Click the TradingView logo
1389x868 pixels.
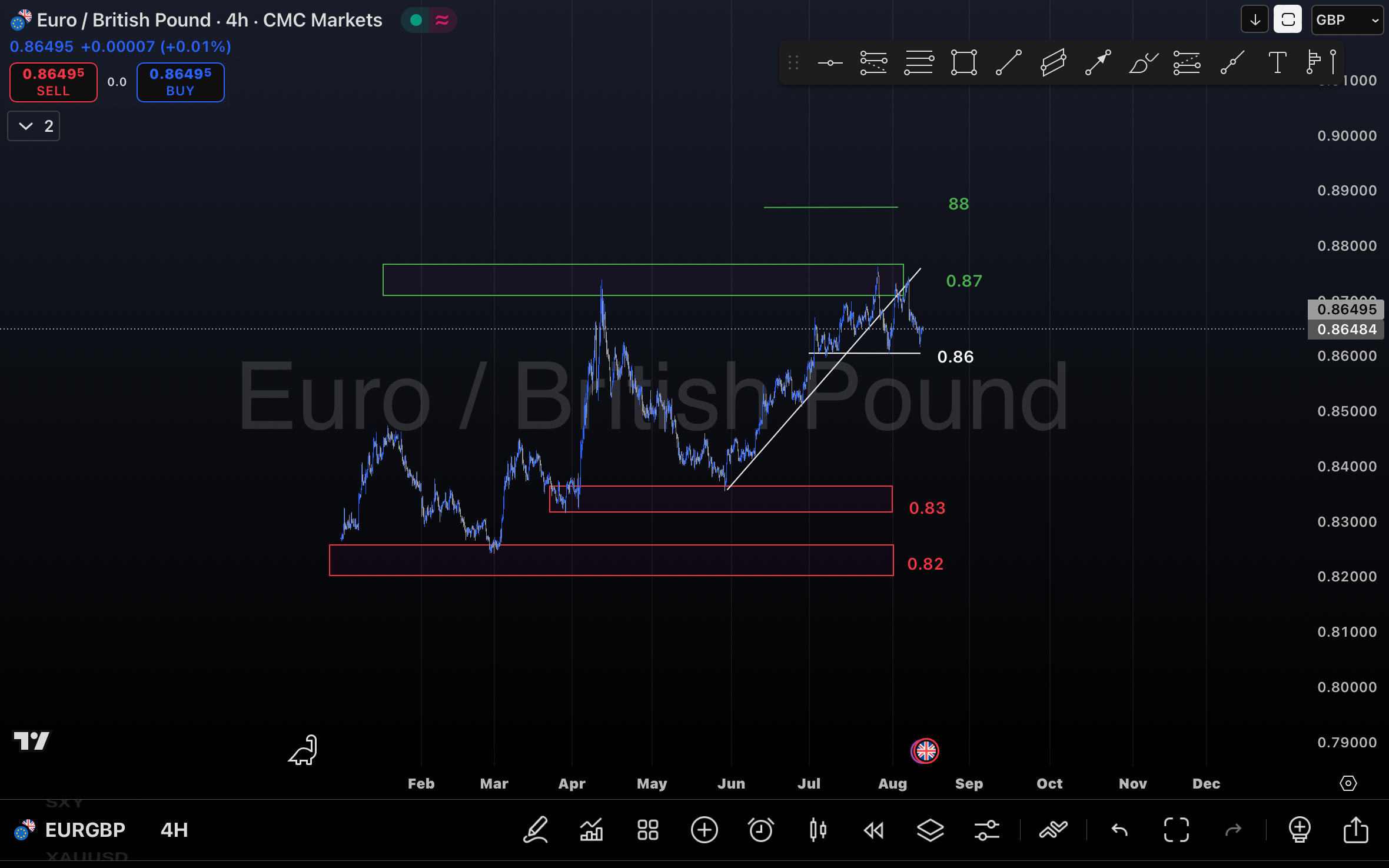(32, 741)
